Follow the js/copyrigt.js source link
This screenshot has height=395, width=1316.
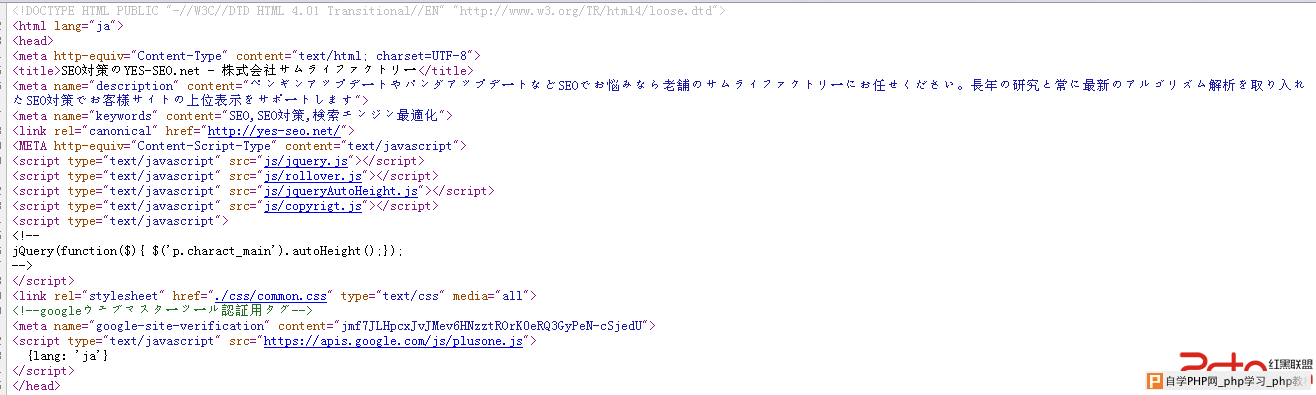click(312, 206)
